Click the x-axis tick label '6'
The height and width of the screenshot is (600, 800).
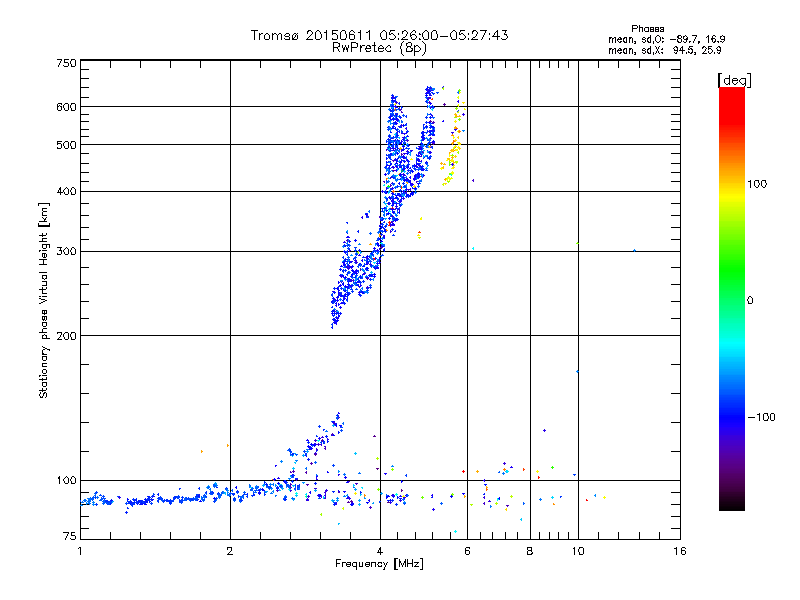[467, 551]
